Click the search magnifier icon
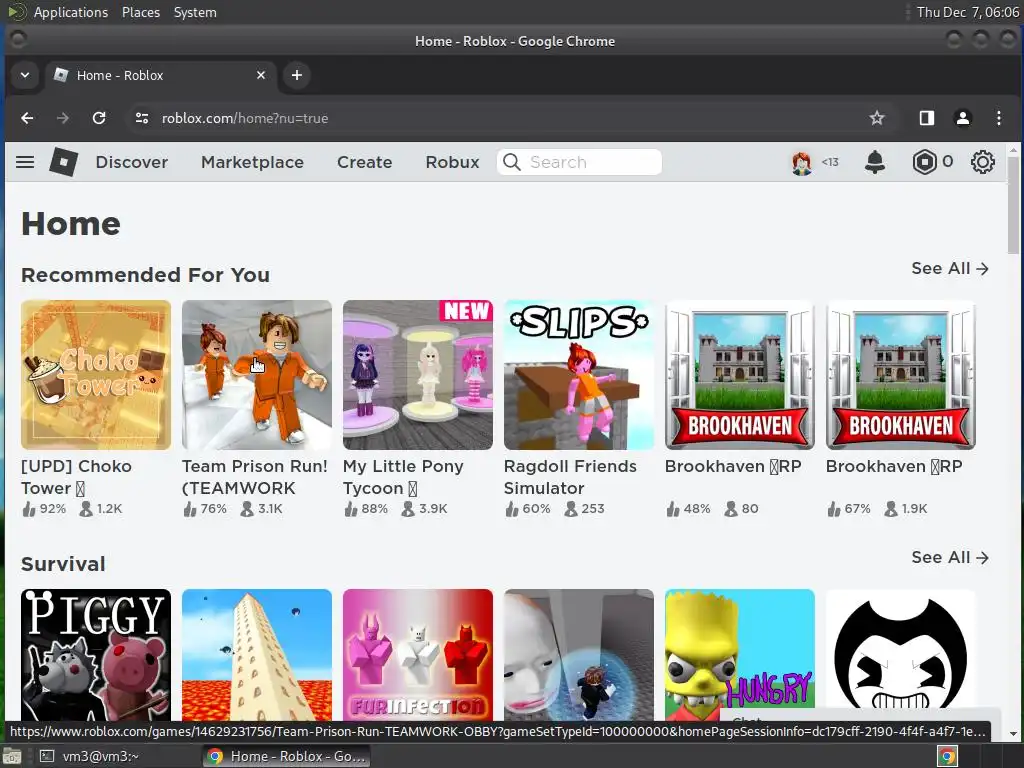 [x=512, y=162]
